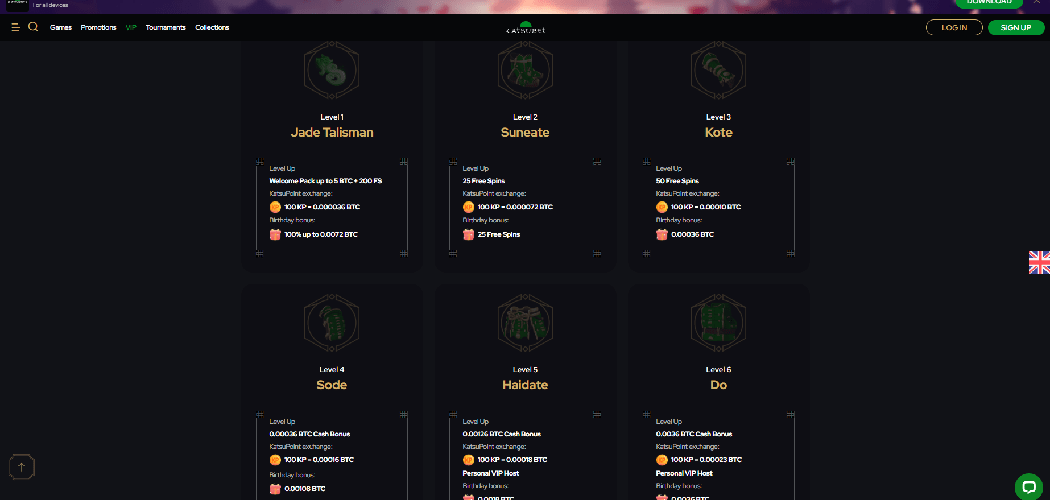
Task: Click the Sode level emblem
Action: [x=331, y=322]
